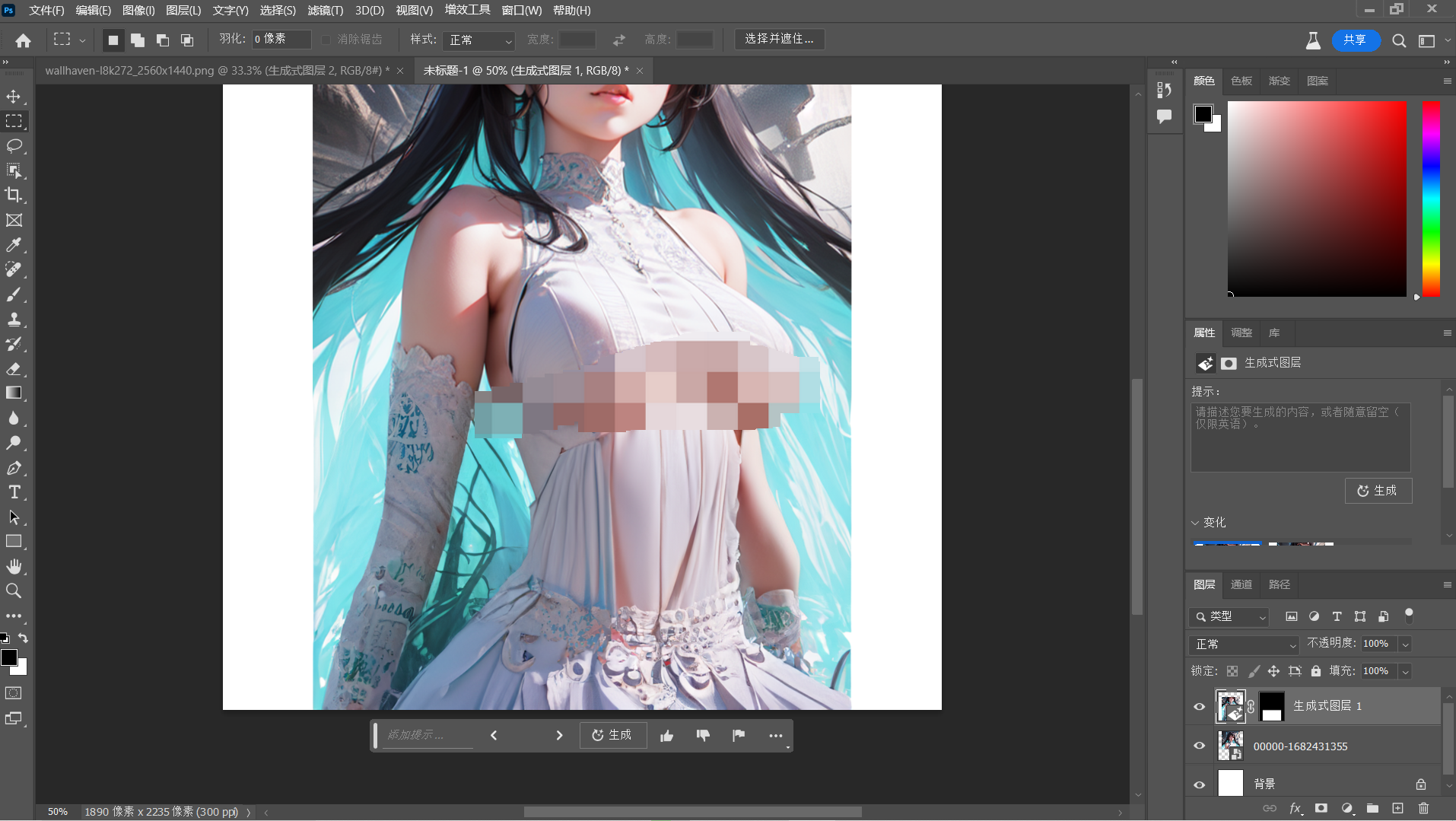The height and width of the screenshot is (821, 1456).
Task: Collapse the 变化 section
Action: pos(1195,523)
